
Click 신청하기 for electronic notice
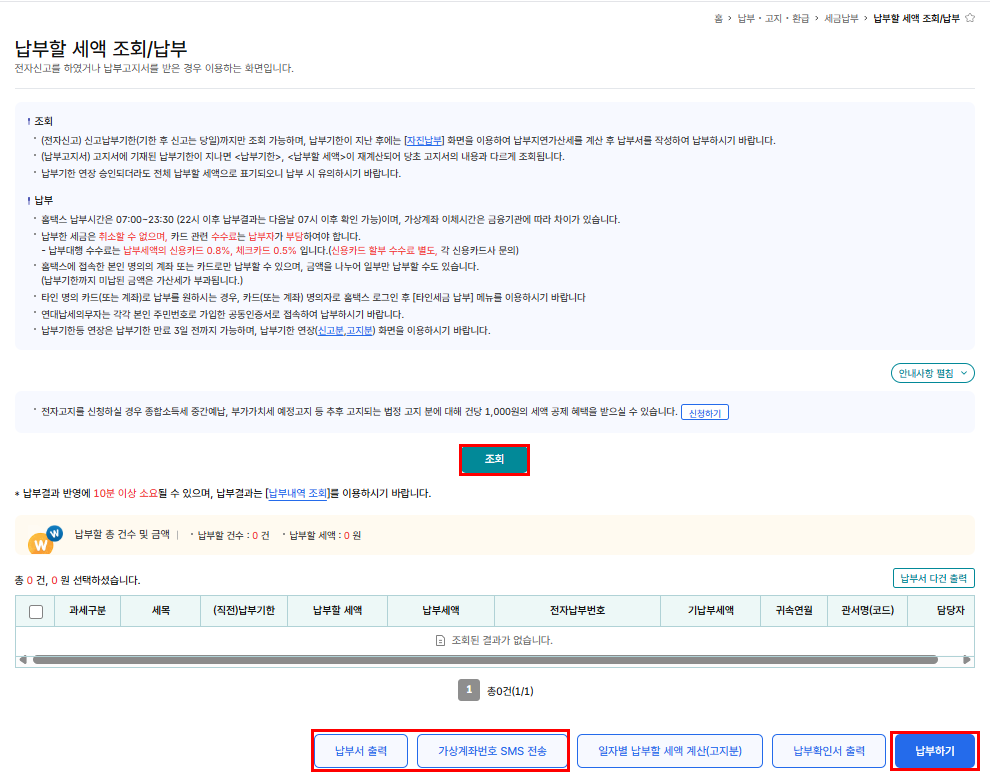pos(705,413)
